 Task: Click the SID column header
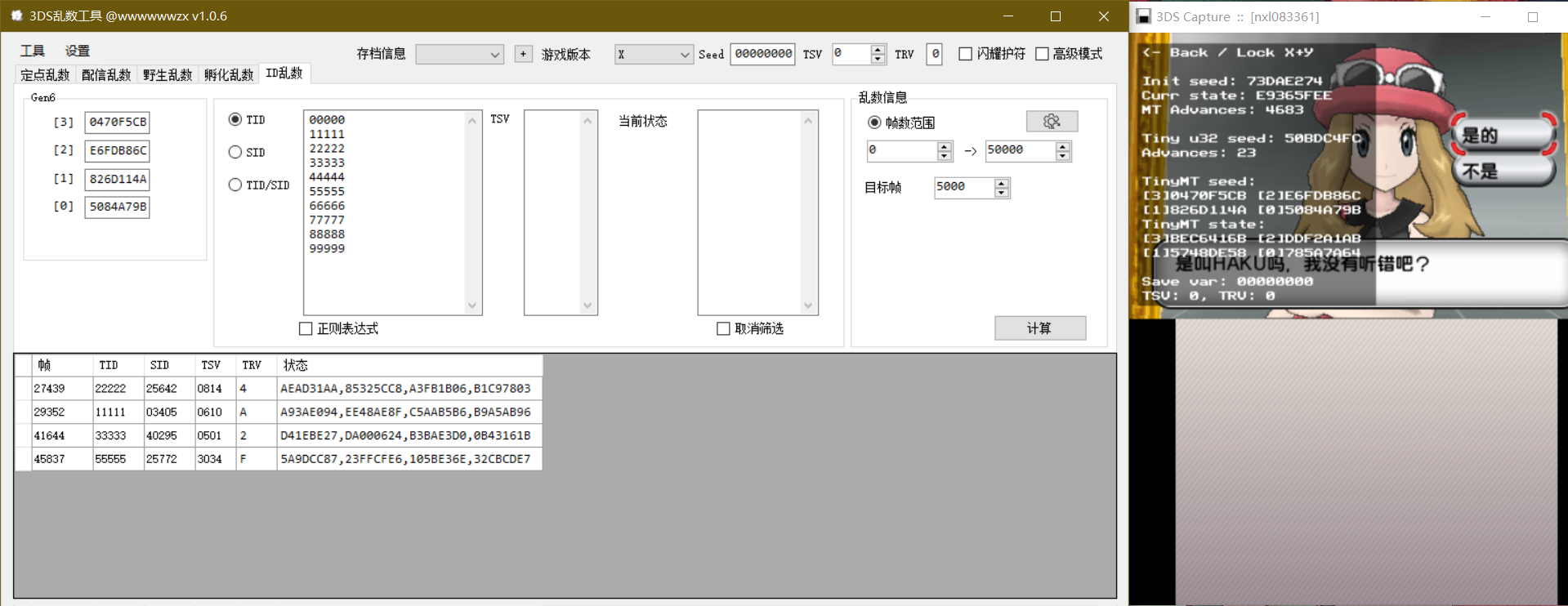[169, 365]
